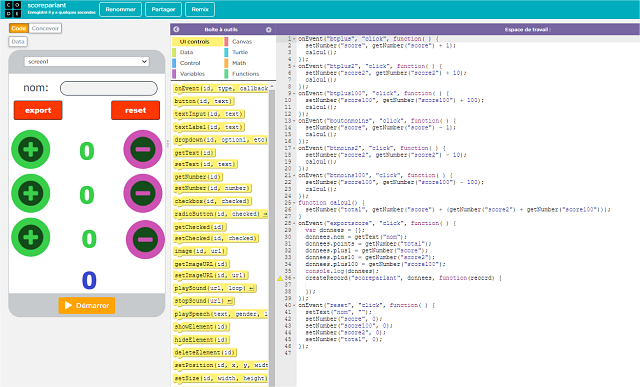Open the screen1 screen dropdown
Image resolution: width=640 pixels, height=387 pixels.
(x=87, y=61)
